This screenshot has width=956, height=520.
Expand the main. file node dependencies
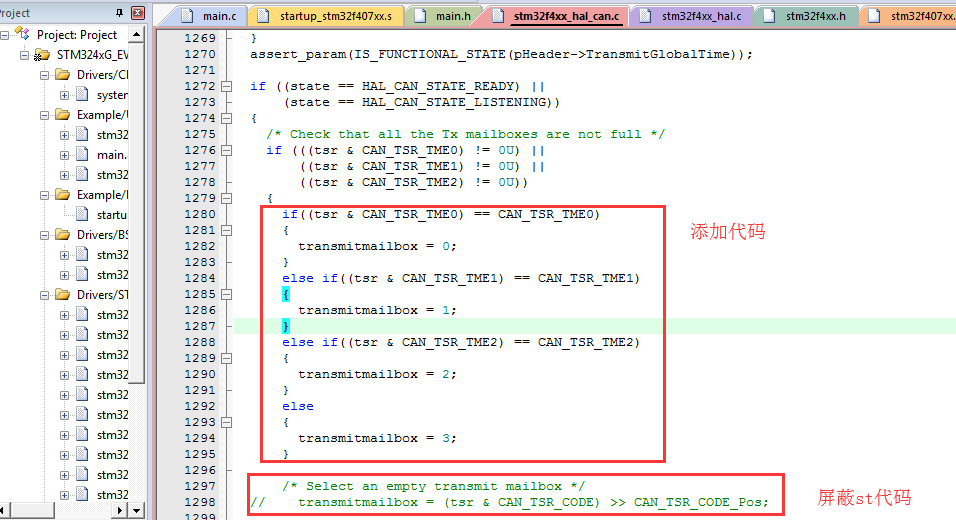(64, 155)
